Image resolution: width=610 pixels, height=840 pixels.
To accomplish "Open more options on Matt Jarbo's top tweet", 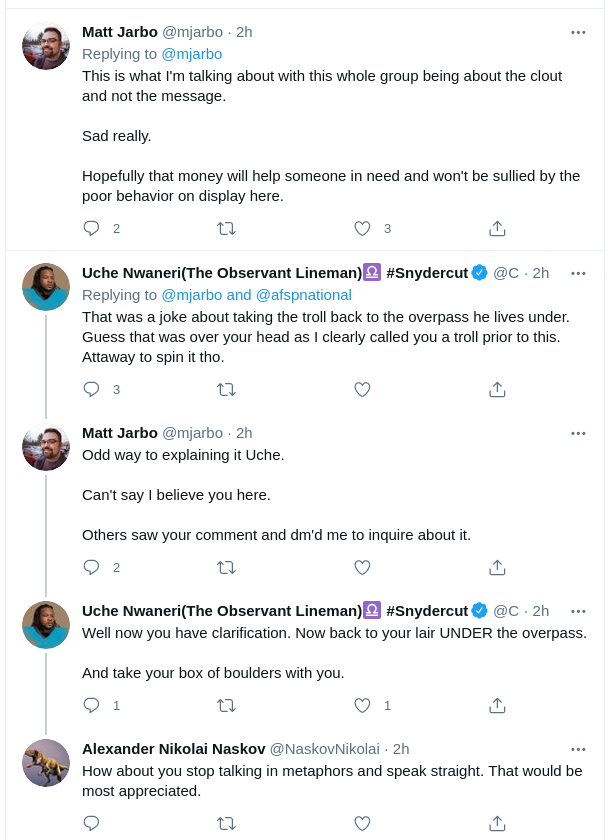I will pyautogui.click(x=578, y=32).
